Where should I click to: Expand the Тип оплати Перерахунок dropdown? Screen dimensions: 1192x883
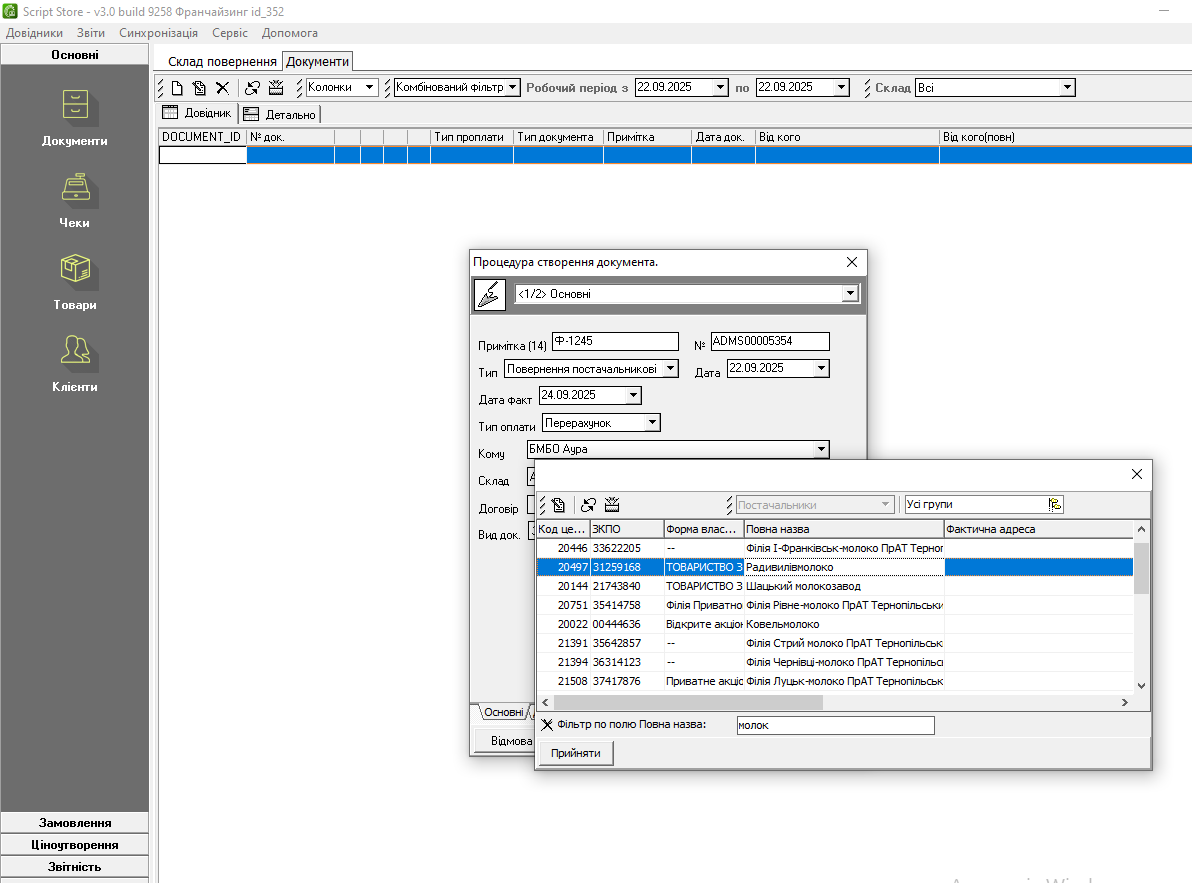tap(652, 423)
